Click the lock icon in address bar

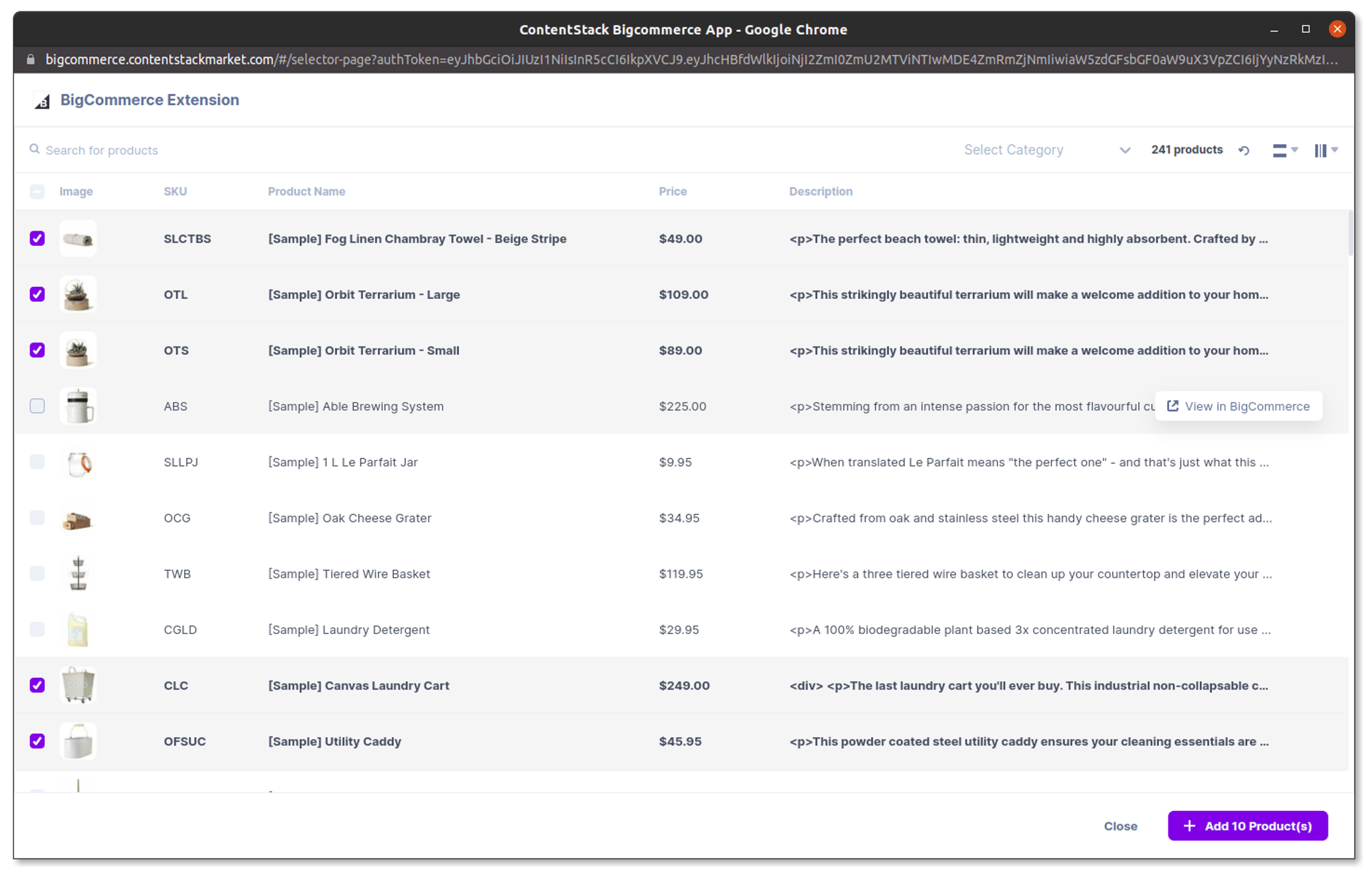click(30, 60)
